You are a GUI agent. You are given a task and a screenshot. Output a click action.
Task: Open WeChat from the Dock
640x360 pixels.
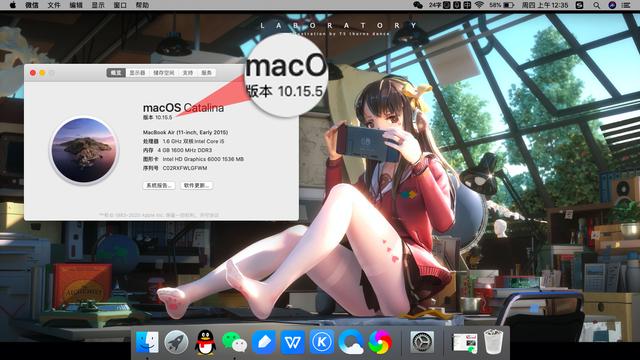(x=234, y=342)
